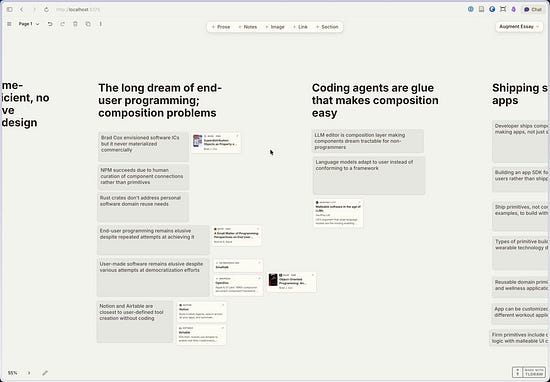Open the reader book extension icon
Viewport: 550px width, 382px height.
[481, 9]
